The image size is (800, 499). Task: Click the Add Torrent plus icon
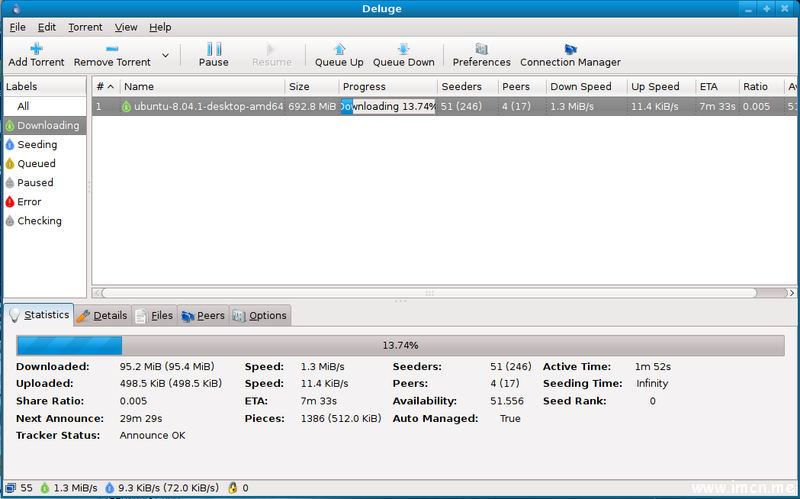pos(36,48)
